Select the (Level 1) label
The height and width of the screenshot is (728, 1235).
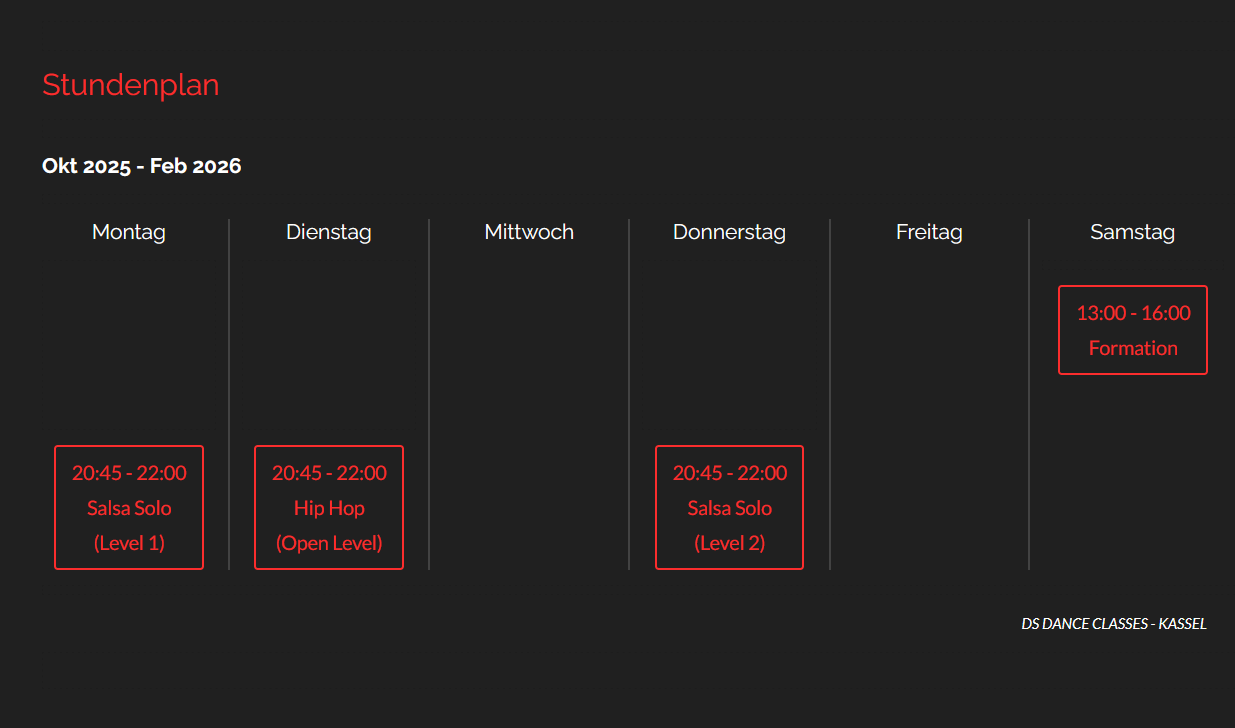coord(129,543)
